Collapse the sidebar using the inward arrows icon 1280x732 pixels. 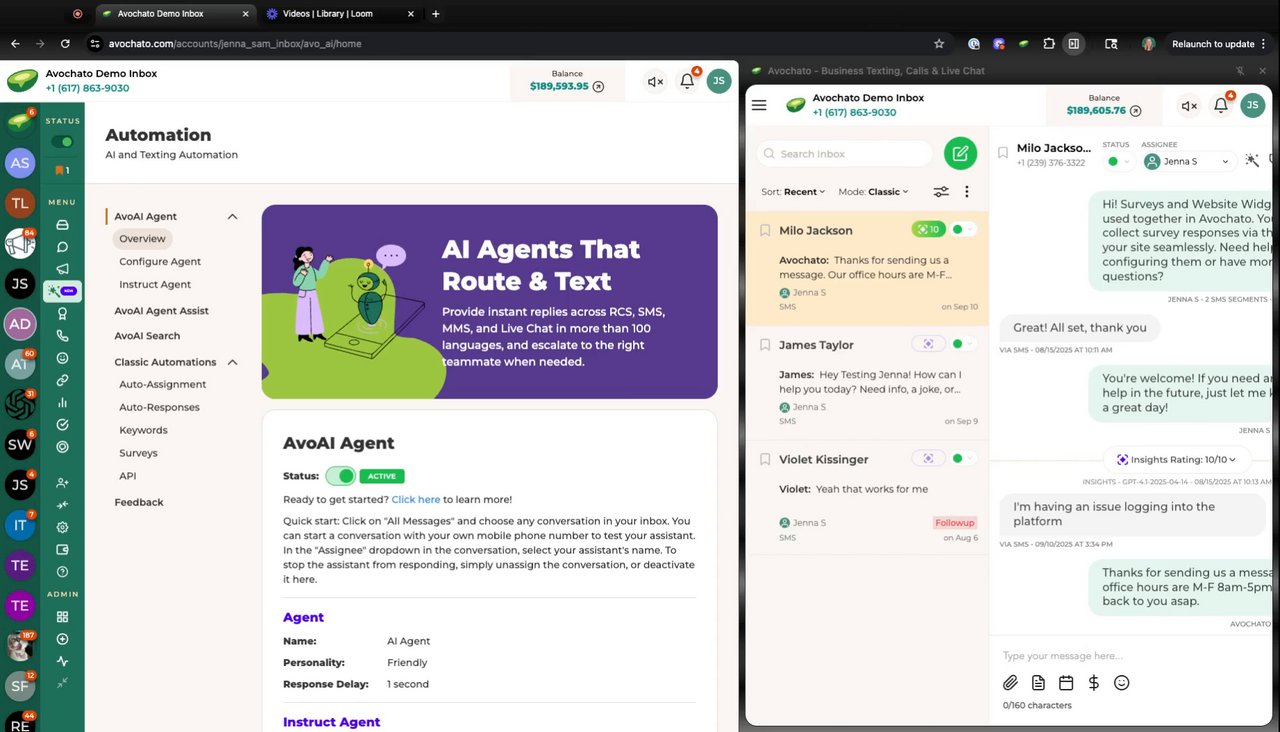coord(62,683)
